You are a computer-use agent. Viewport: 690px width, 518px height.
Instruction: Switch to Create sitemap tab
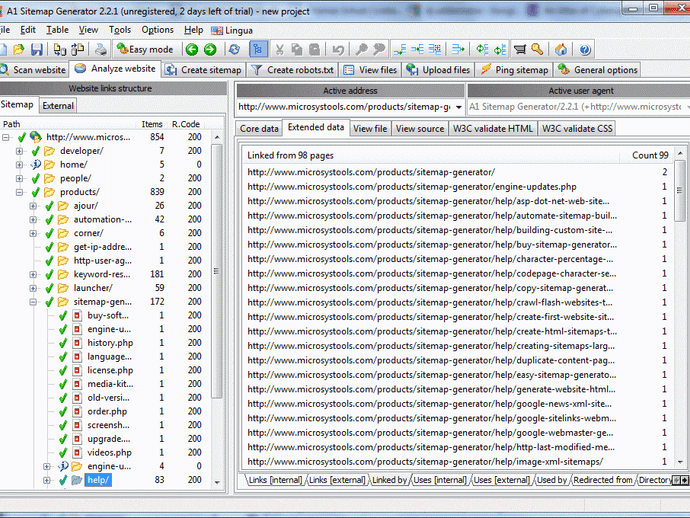[203, 70]
